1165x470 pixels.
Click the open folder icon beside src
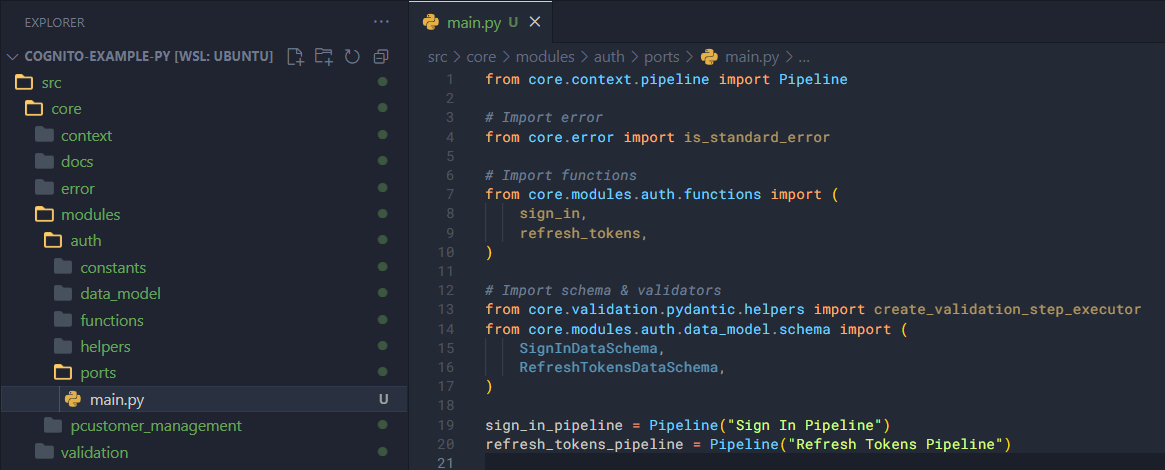pos(25,83)
